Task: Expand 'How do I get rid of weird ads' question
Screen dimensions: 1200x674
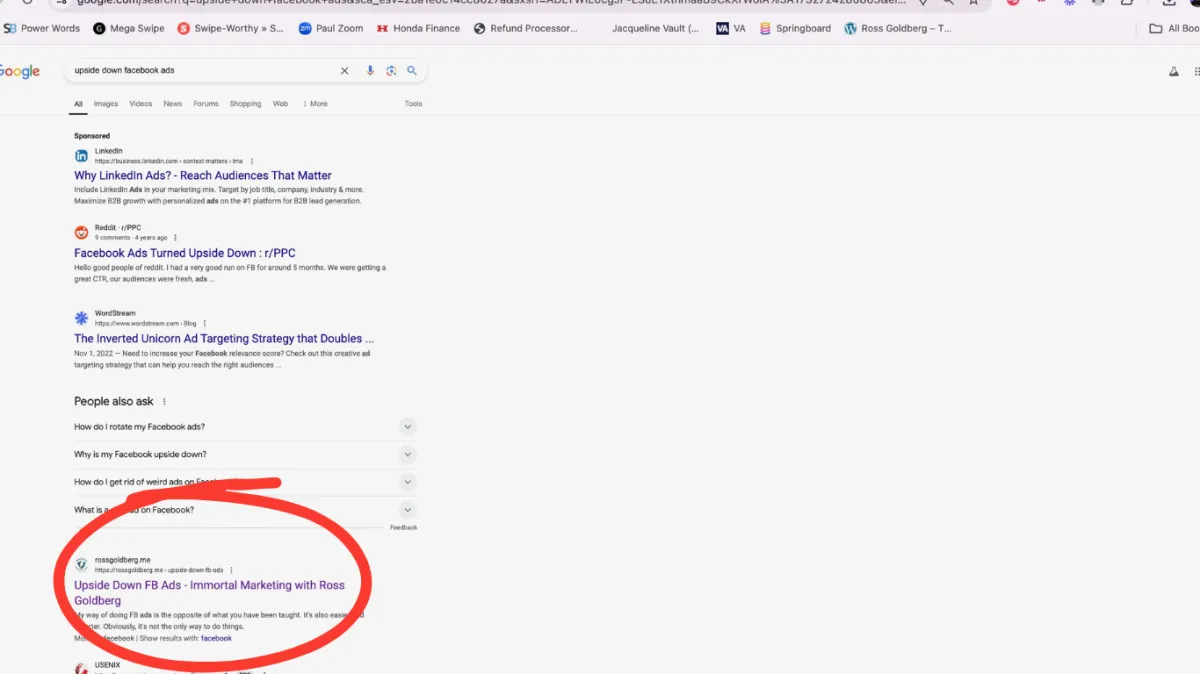Action: click(245, 482)
